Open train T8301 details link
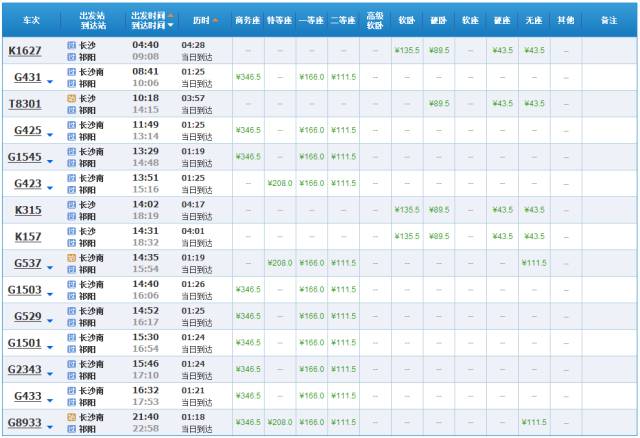 pos(25,104)
